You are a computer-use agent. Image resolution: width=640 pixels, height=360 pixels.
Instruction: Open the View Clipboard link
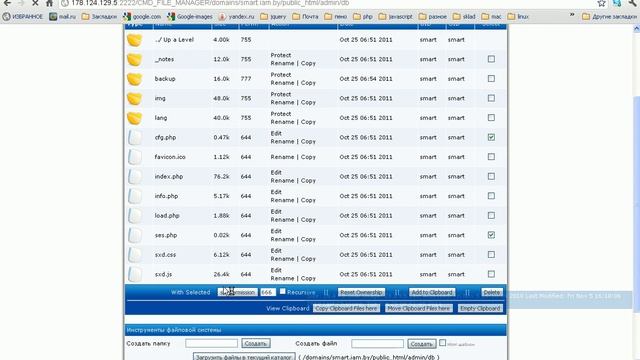click(x=288, y=309)
